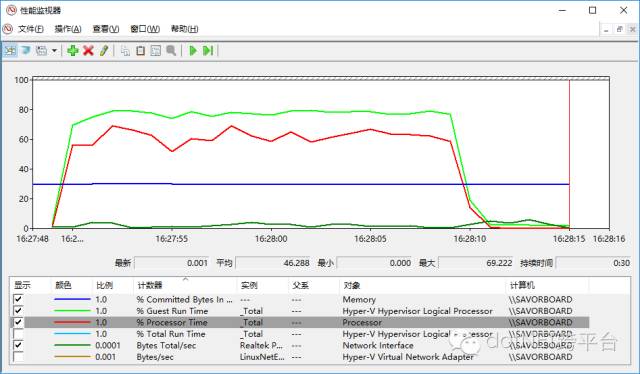Toggle the Highlight pen icon
The height and width of the screenshot is (374, 640).
(x=104, y=51)
